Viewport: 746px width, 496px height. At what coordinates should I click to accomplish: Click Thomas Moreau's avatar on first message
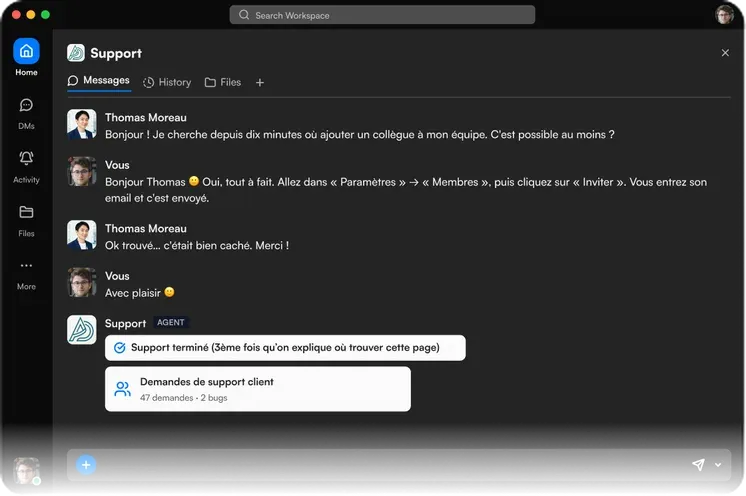click(x=81, y=124)
